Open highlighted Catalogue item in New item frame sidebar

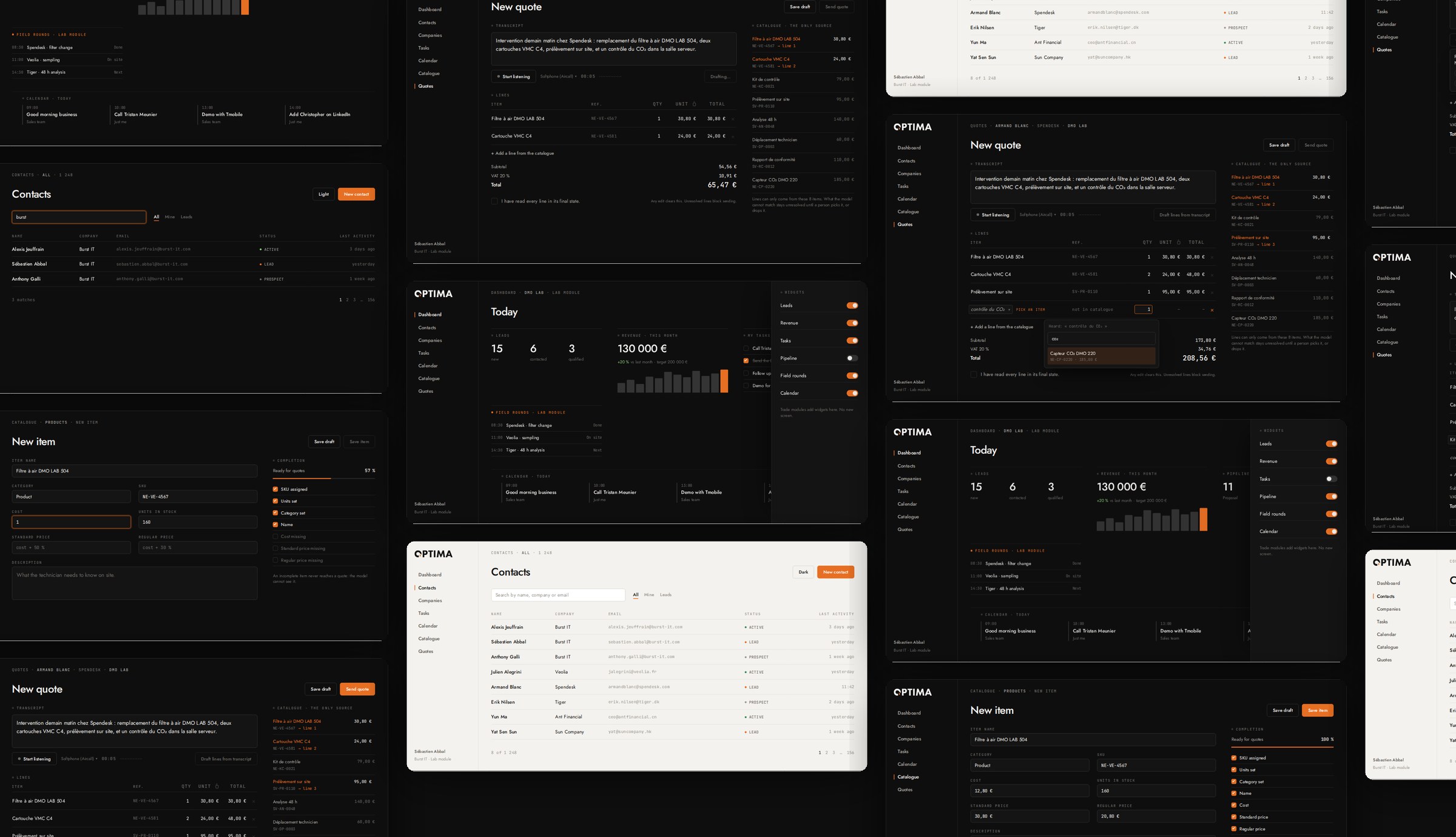click(x=908, y=777)
